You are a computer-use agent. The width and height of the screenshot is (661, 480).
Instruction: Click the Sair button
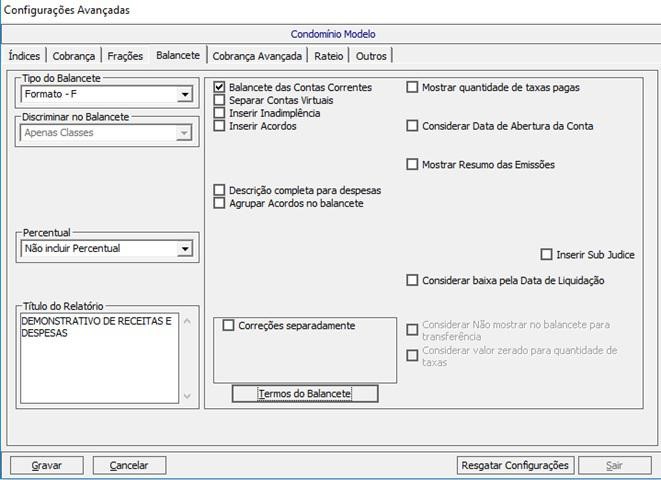tap(615, 465)
